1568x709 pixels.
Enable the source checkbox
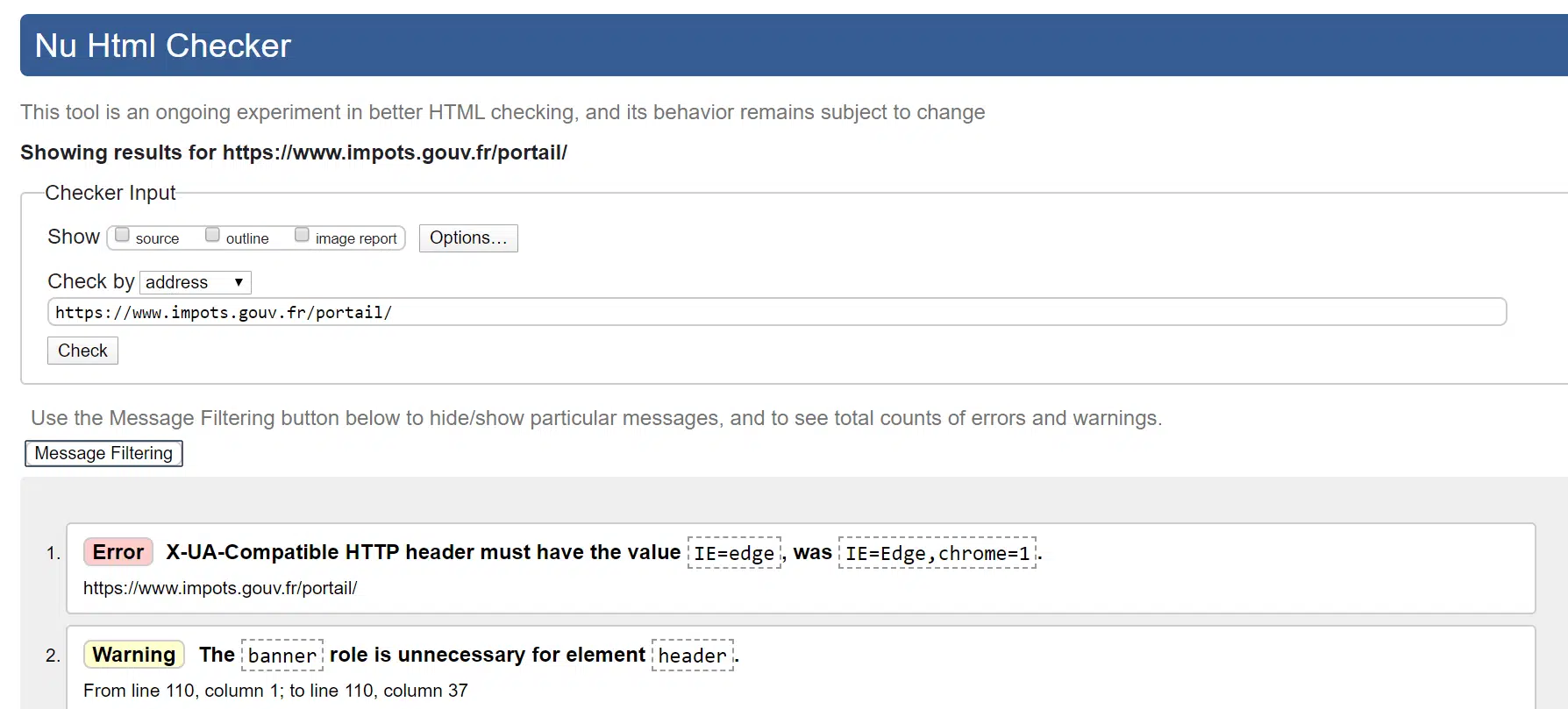pos(123,235)
